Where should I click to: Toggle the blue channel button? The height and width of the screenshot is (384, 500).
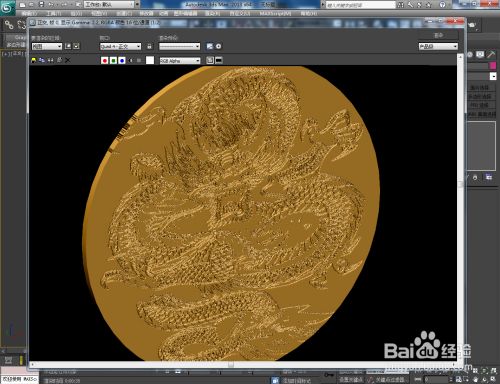click(122, 60)
